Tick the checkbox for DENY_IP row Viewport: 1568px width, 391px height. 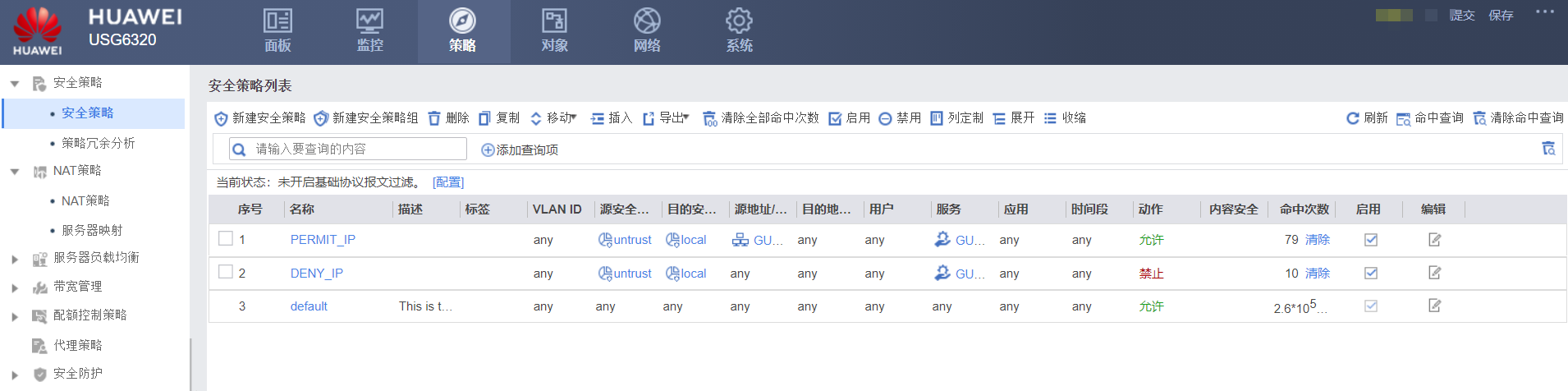(x=226, y=272)
